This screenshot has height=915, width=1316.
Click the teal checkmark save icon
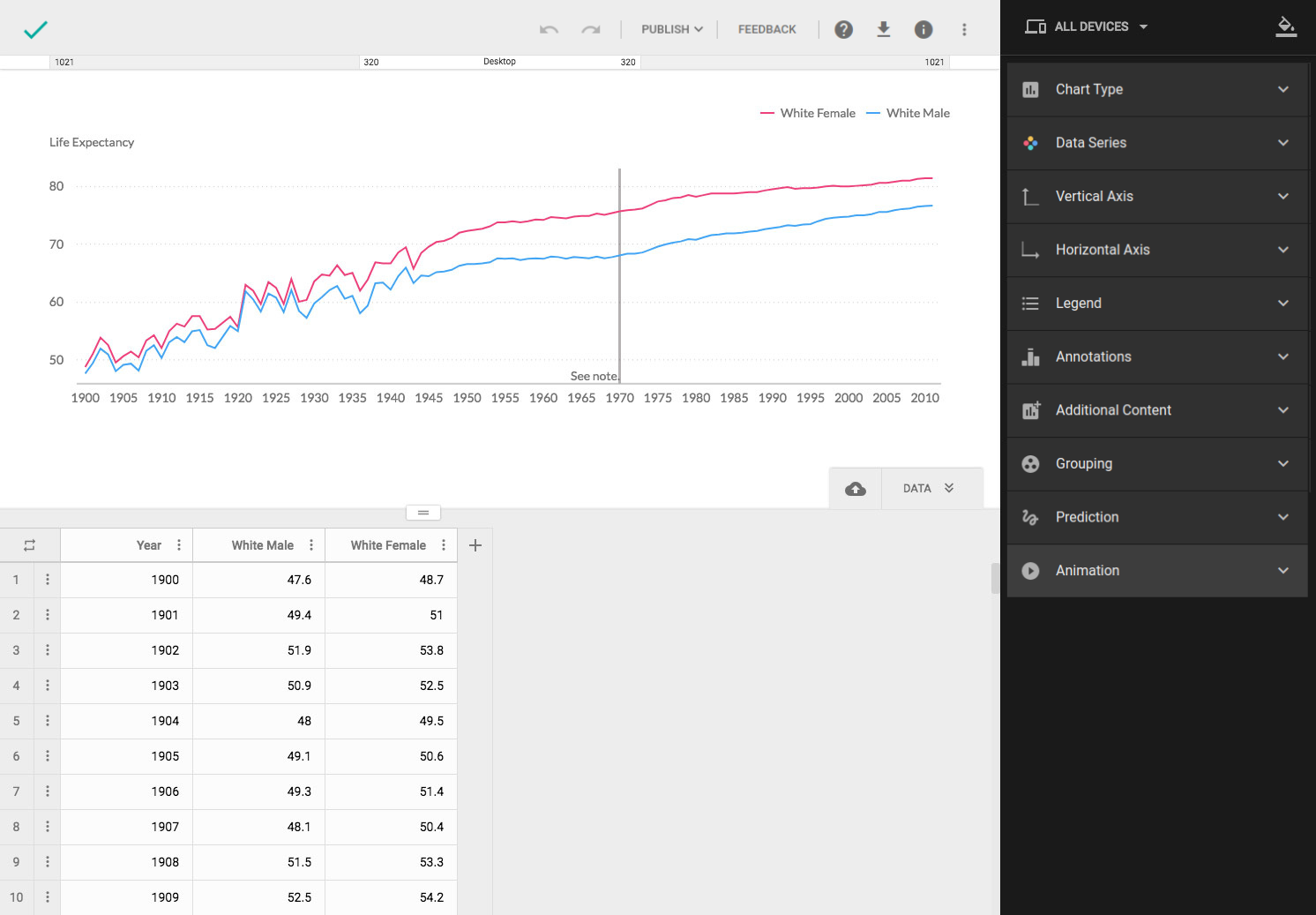pos(35,30)
